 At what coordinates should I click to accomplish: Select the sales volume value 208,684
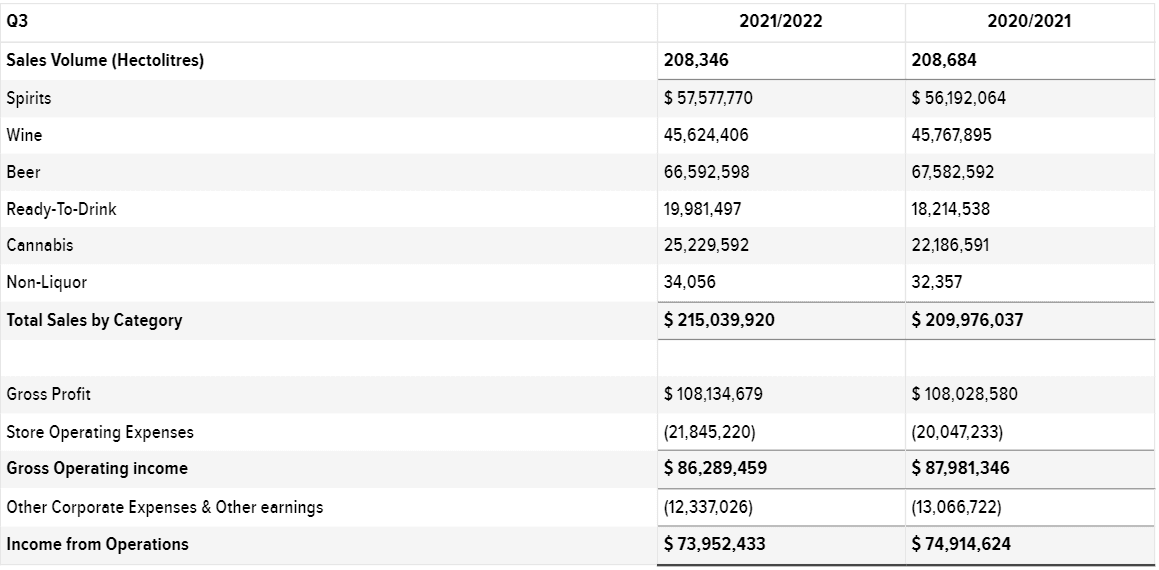pos(944,61)
